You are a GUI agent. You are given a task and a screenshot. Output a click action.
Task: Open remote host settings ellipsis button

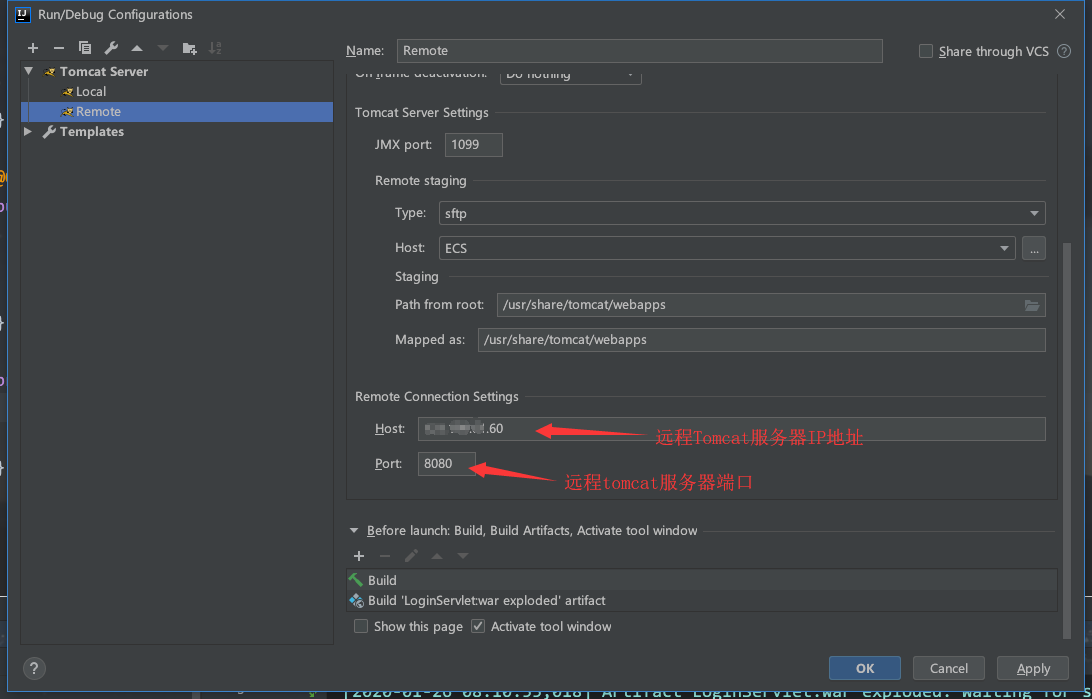click(1034, 248)
